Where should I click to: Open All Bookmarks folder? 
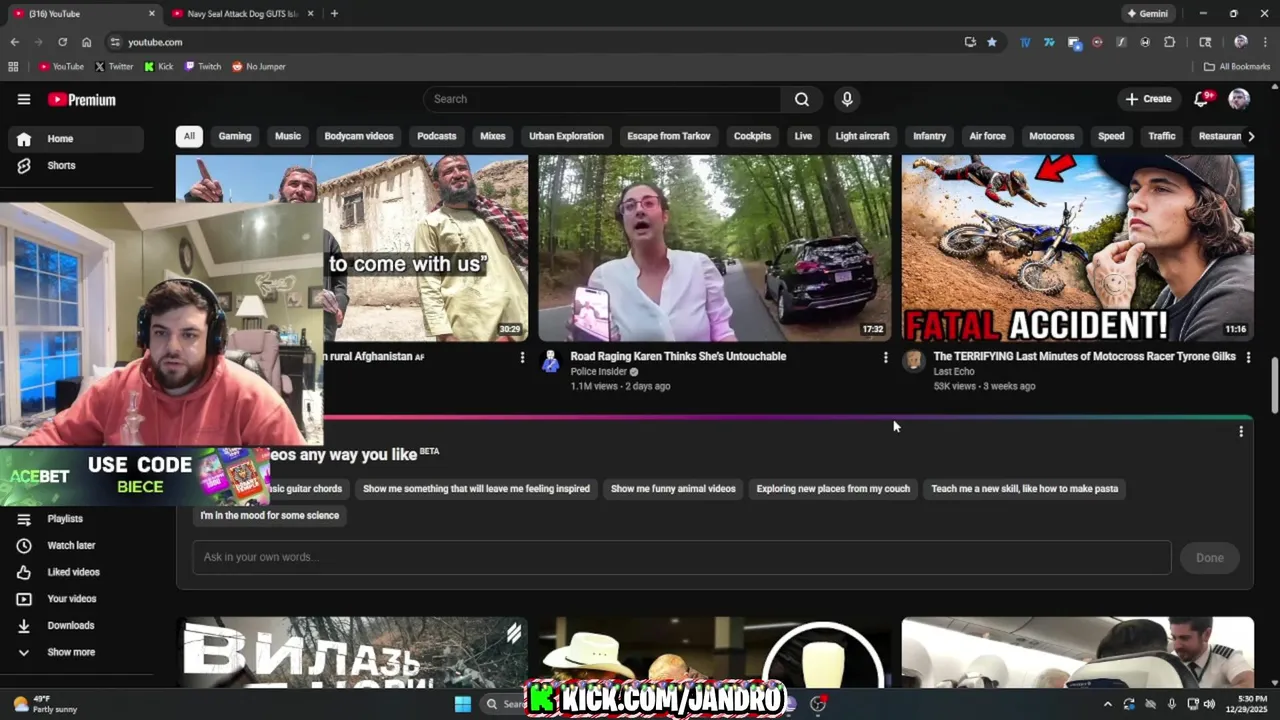(x=1237, y=67)
